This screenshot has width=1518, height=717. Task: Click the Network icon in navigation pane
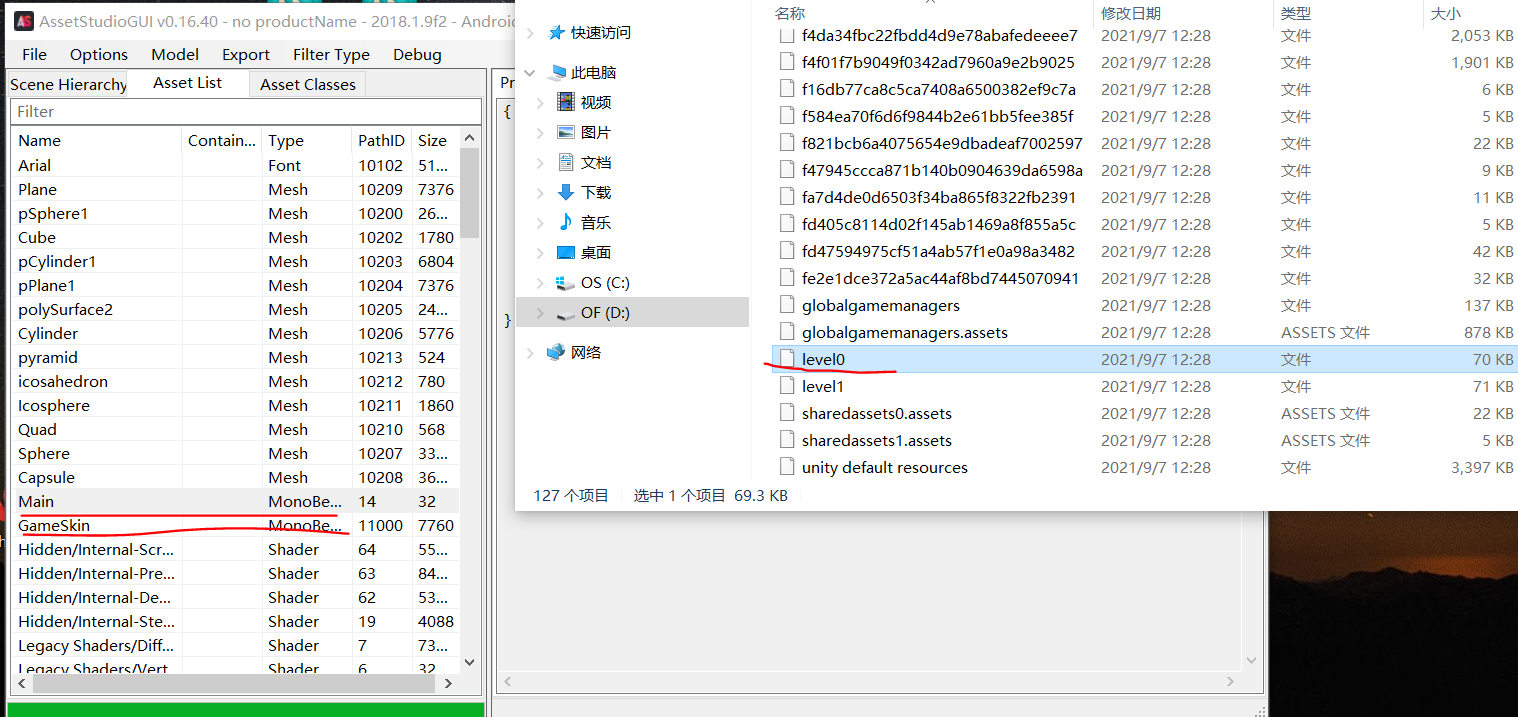[556, 352]
